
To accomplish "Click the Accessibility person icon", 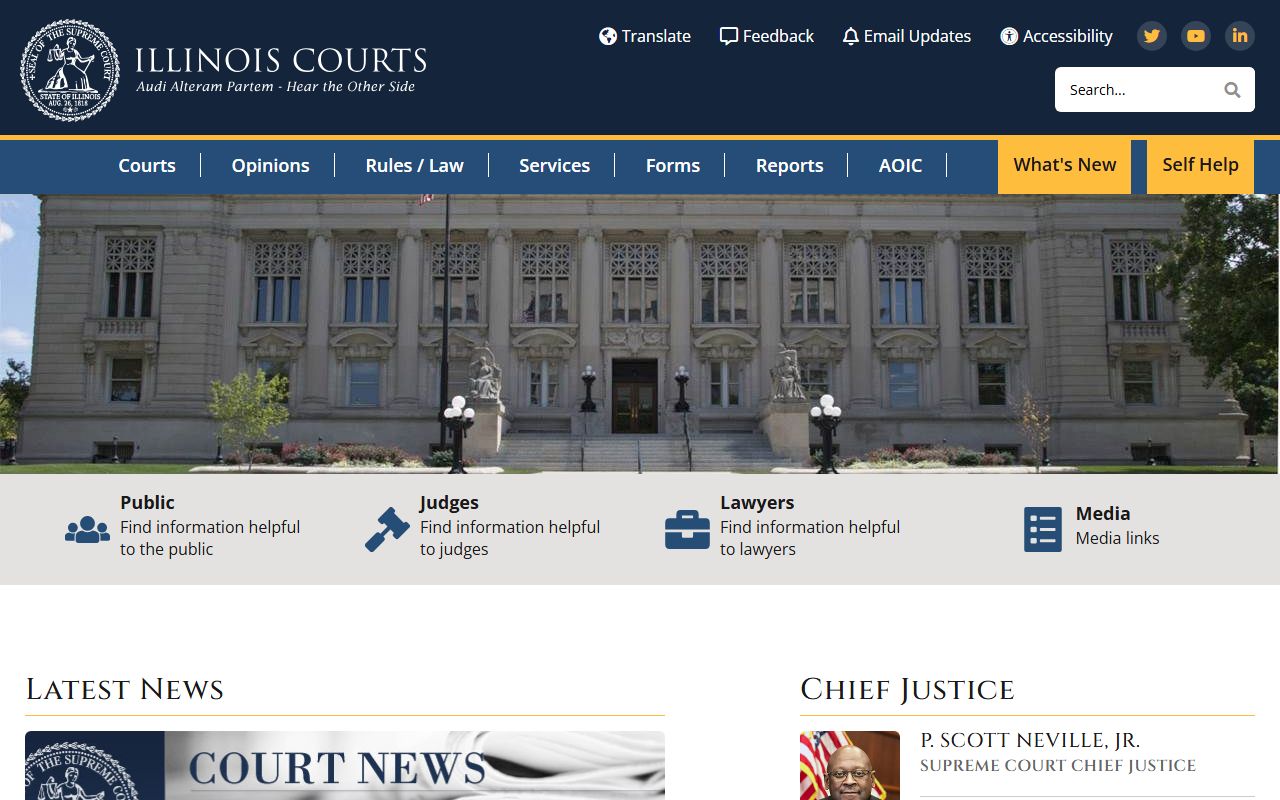I will click(1009, 36).
